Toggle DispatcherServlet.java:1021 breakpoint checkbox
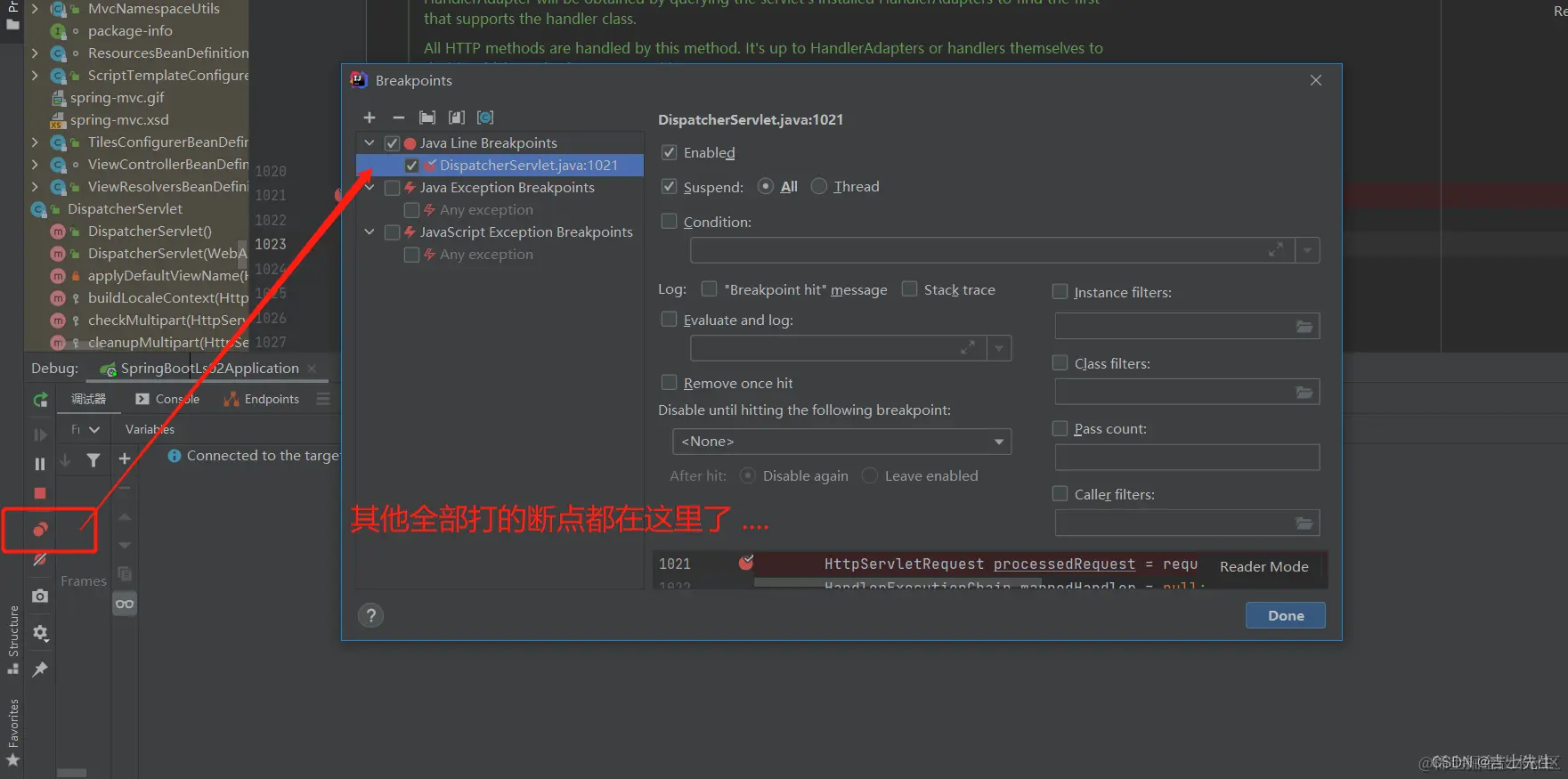Viewport: 1568px width, 779px height. click(x=411, y=165)
